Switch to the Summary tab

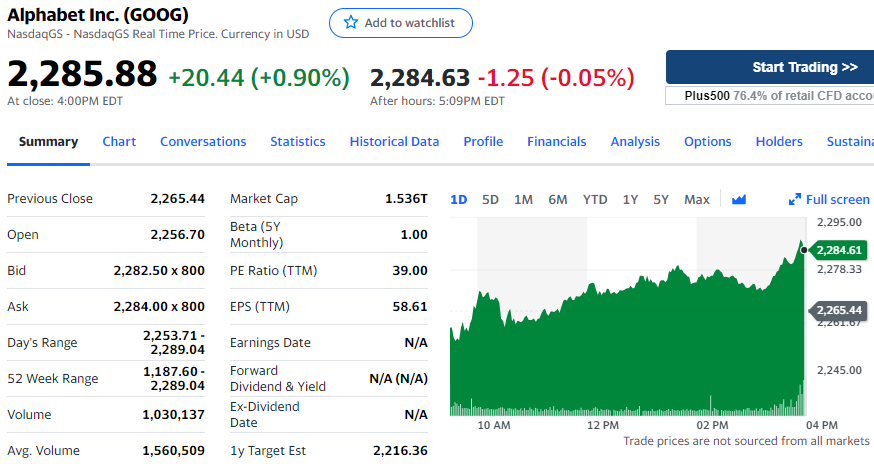click(48, 142)
